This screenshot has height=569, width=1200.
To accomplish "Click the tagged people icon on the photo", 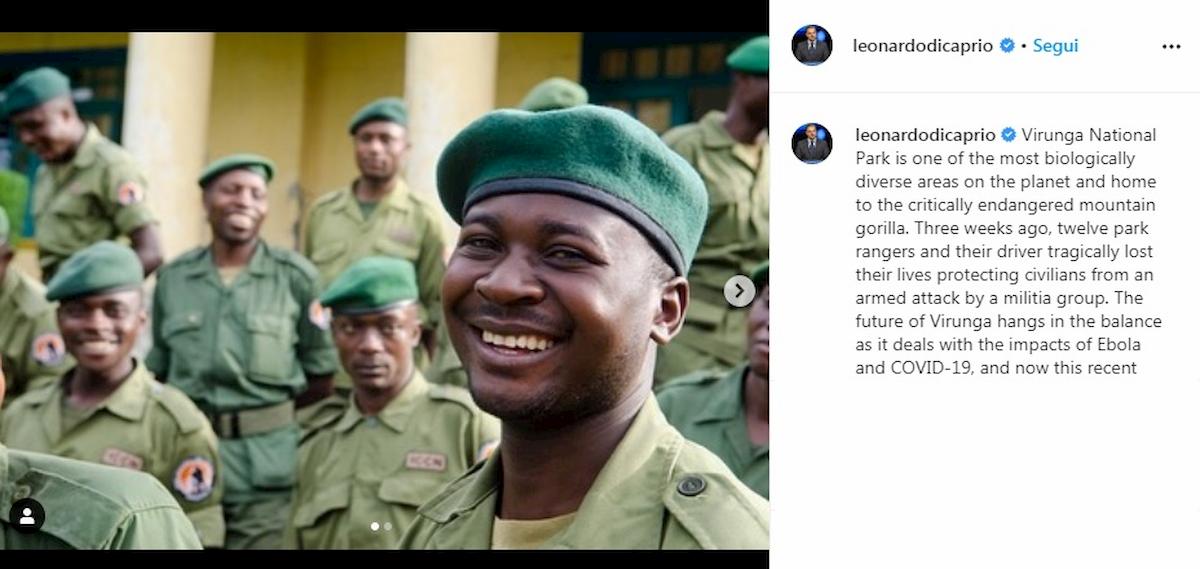I will click(27, 516).
